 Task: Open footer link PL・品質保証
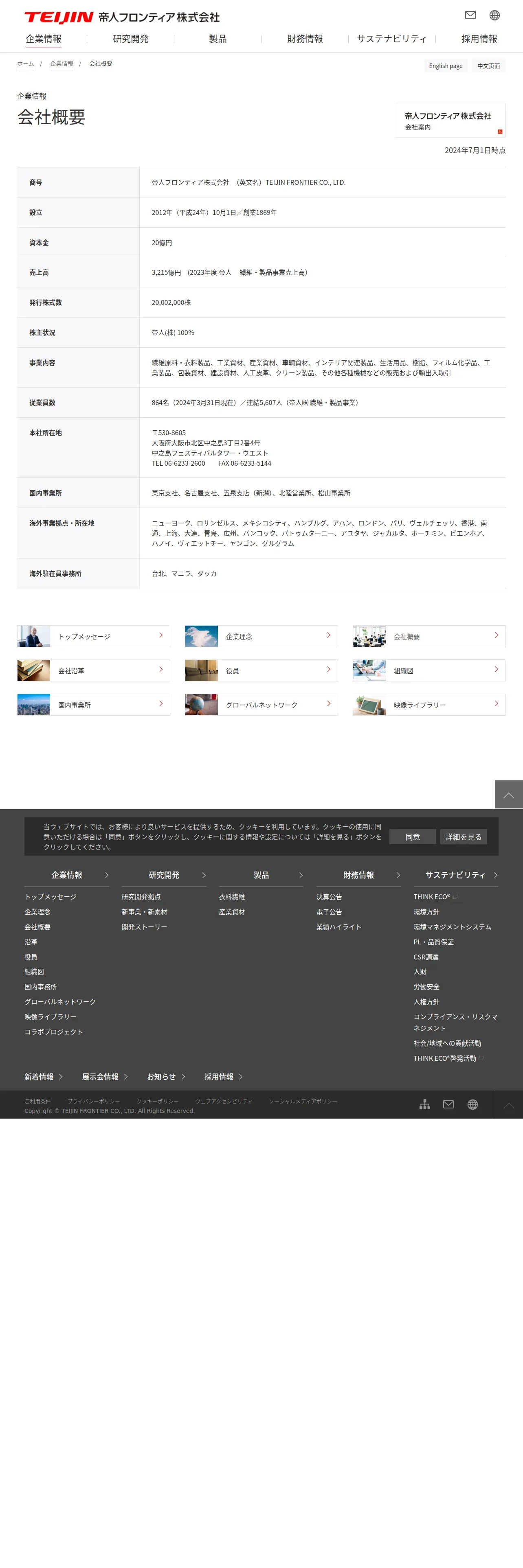(433, 942)
